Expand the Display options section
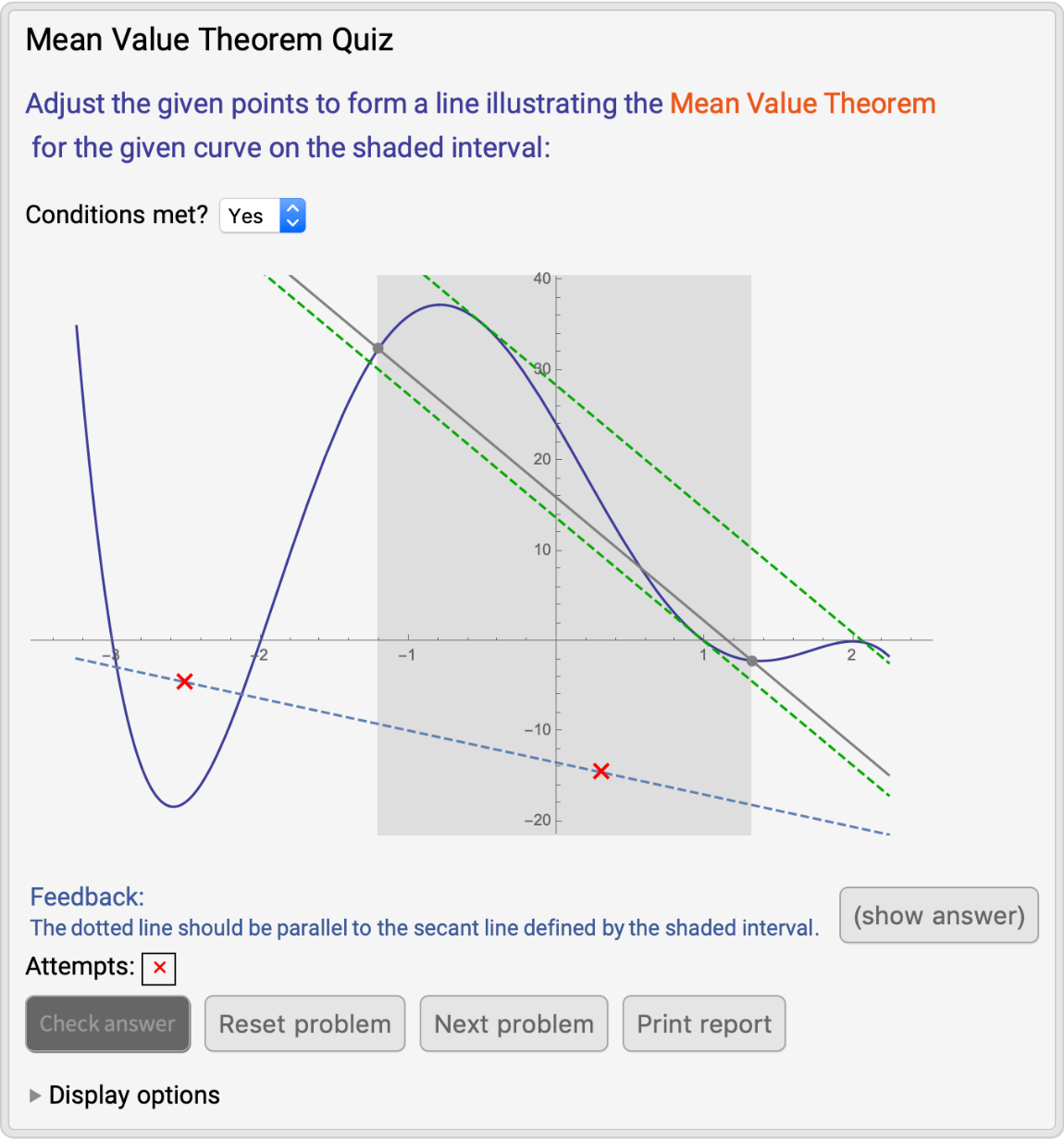This screenshot has width=1064, height=1140. 35,1096
